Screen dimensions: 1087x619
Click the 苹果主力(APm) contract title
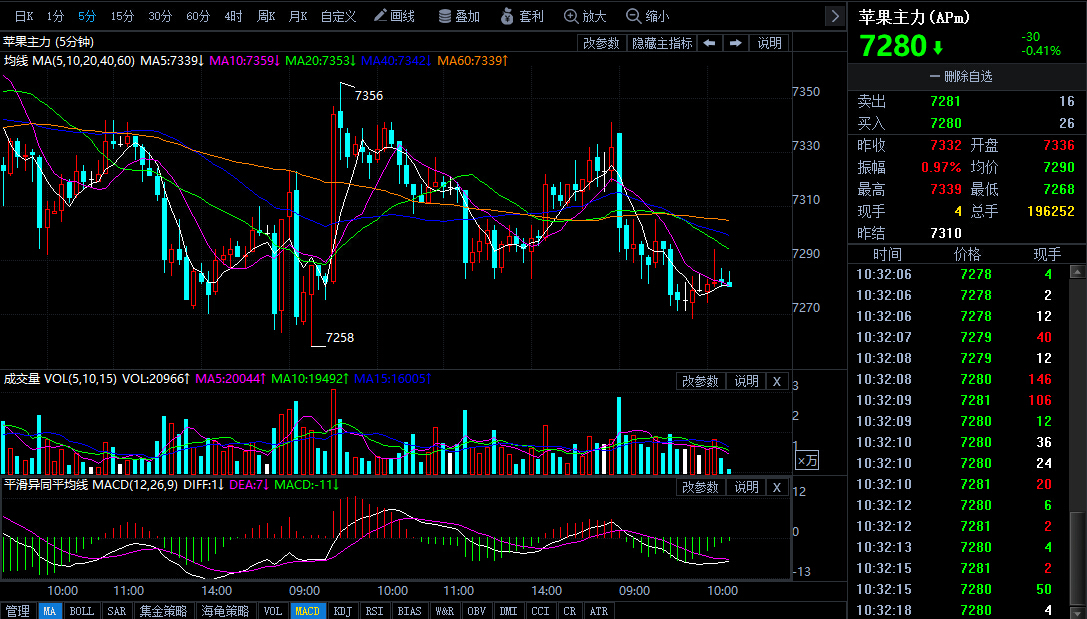914,17
